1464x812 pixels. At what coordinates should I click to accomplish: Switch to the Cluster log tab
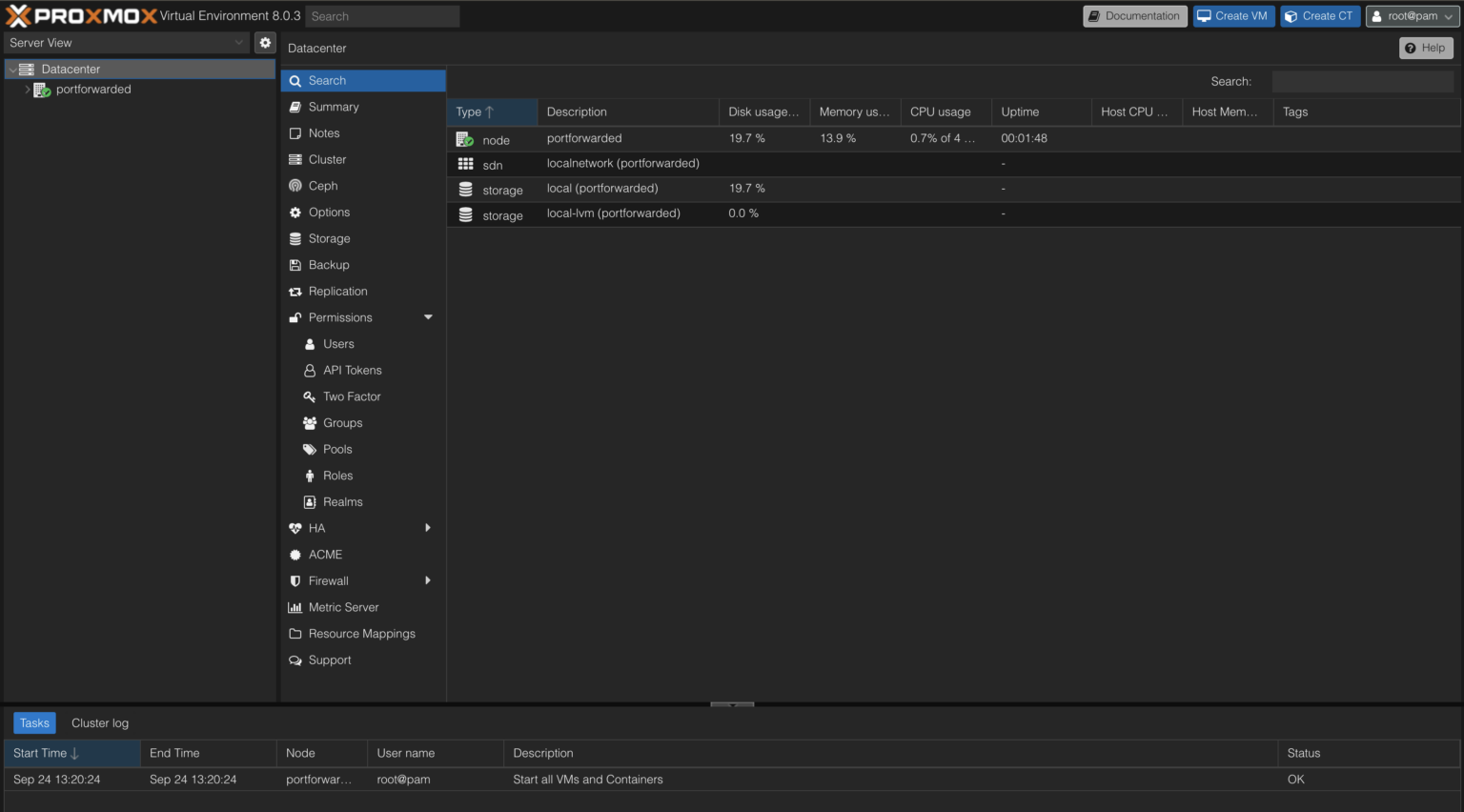pos(99,722)
